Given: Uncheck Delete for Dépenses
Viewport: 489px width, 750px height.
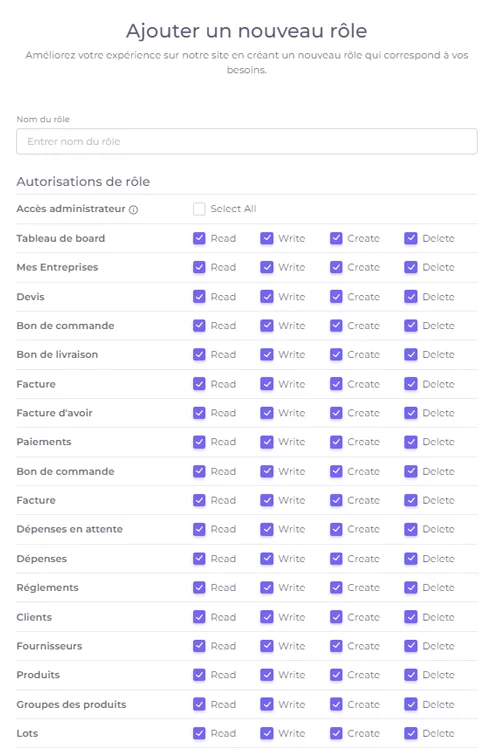Looking at the screenshot, I should (x=411, y=559).
